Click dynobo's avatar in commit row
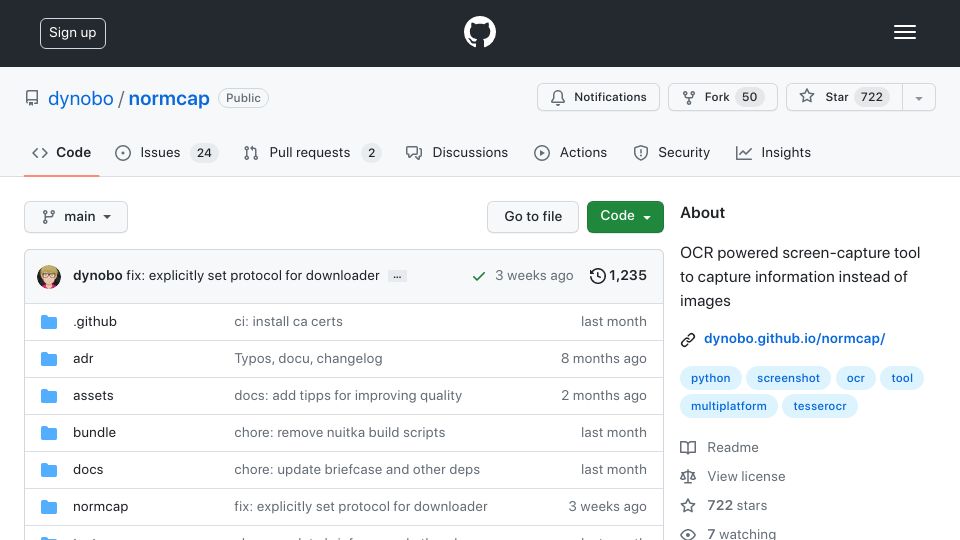 click(x=49, y=277)
